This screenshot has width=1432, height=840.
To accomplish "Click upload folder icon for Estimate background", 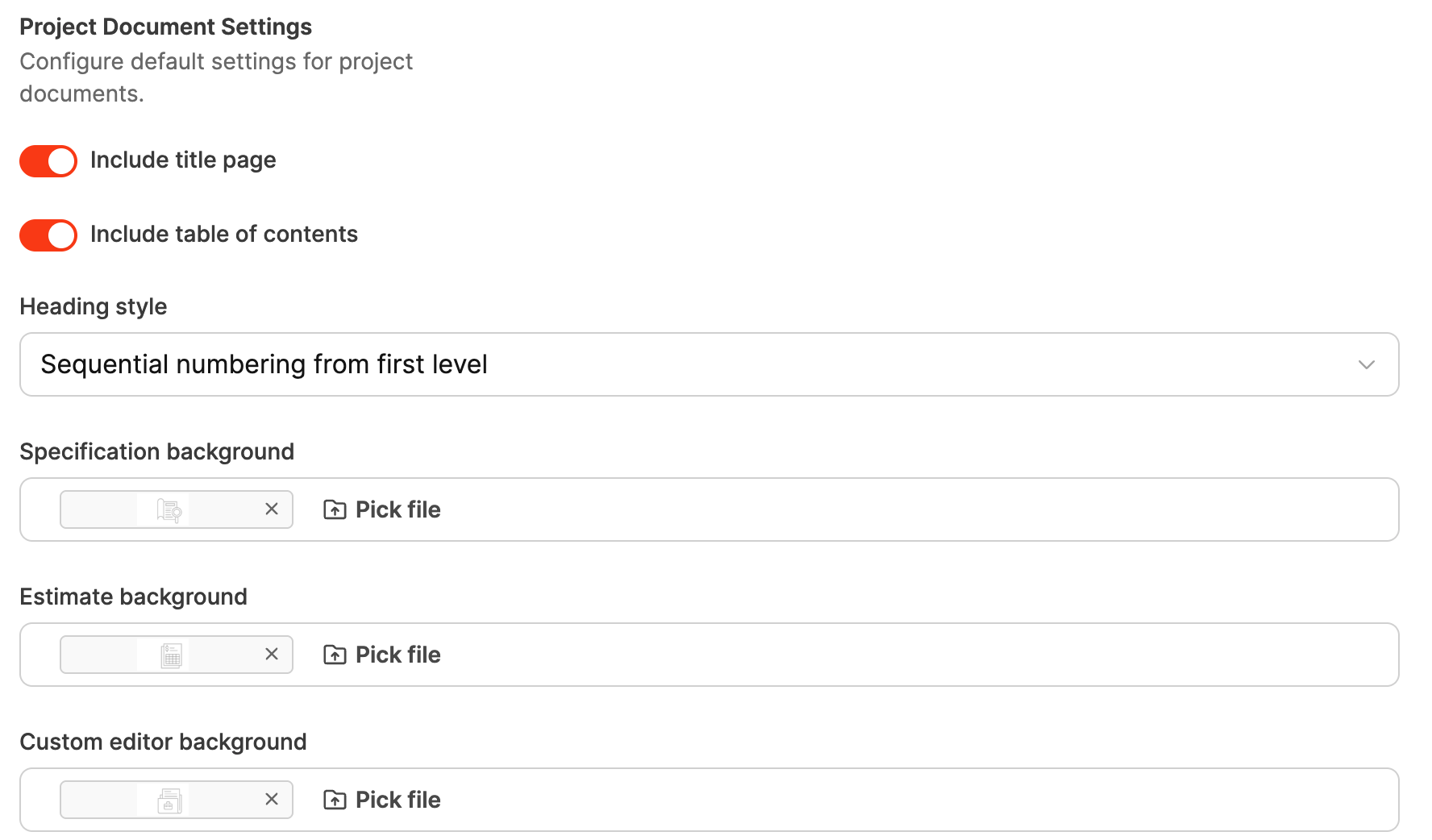I will [x=335, y=655].
